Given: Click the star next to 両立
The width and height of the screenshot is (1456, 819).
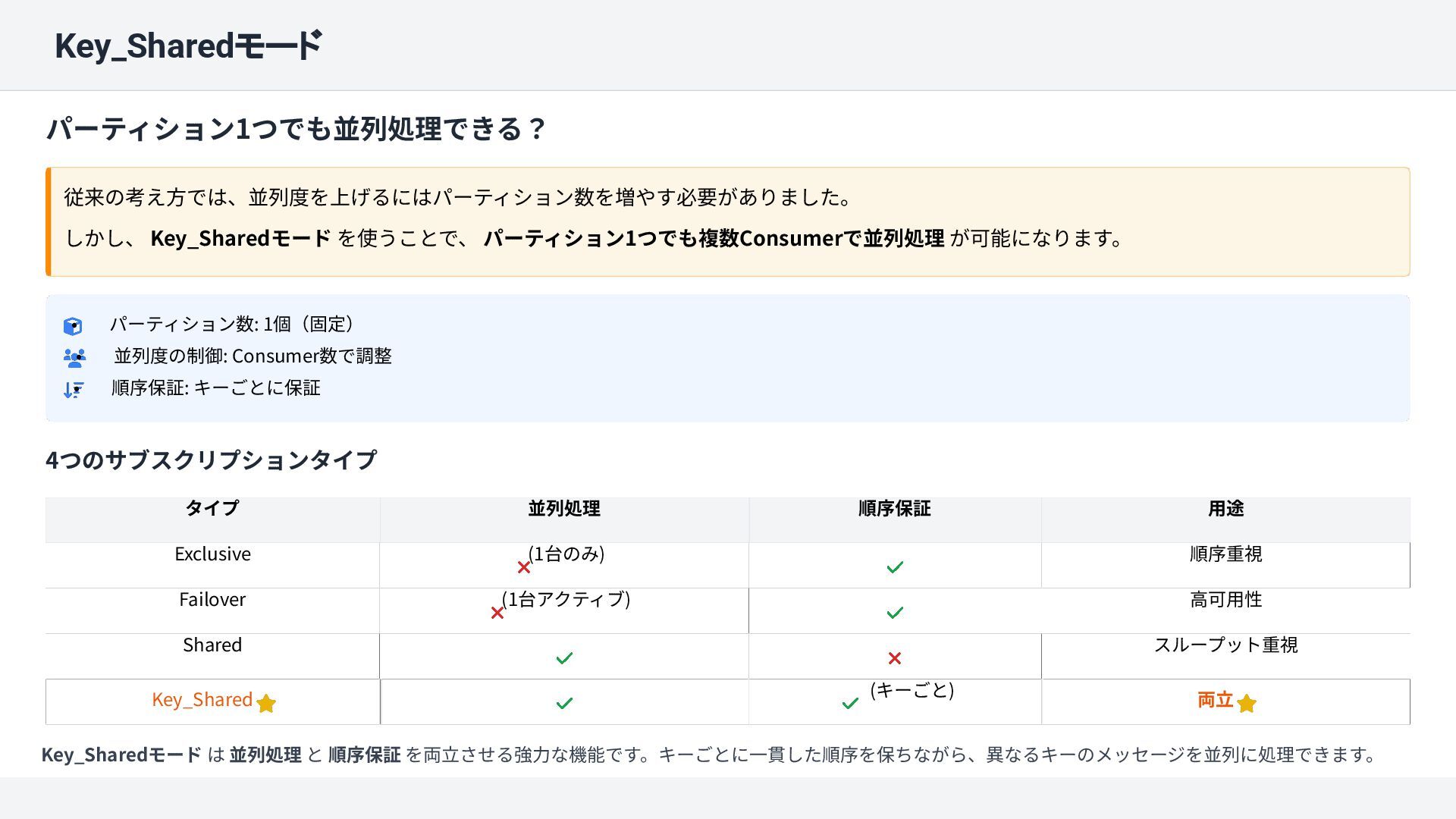Looking at the screenshot, I should coord(1247,704).
